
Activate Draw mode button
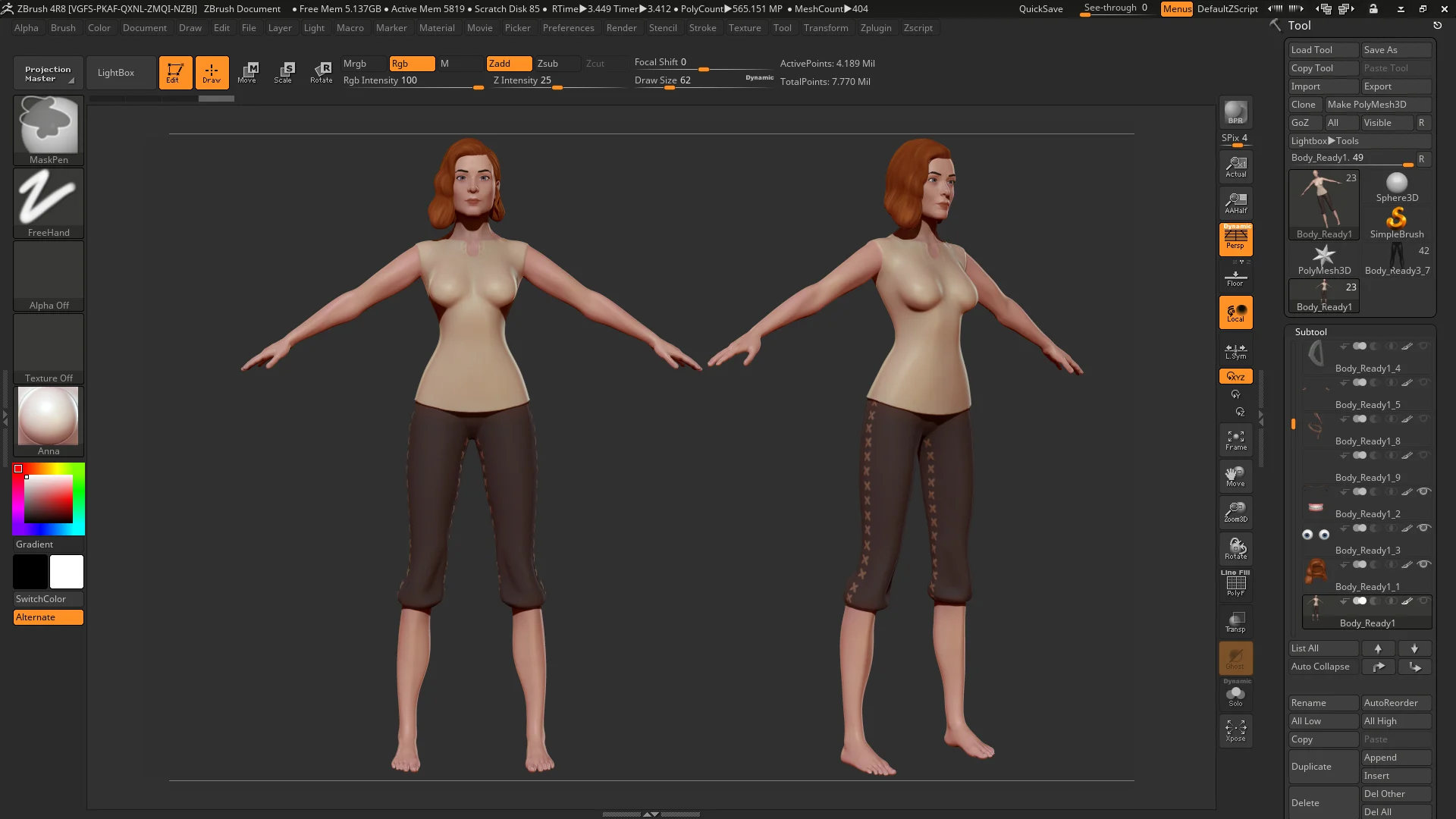pos(212,73)
